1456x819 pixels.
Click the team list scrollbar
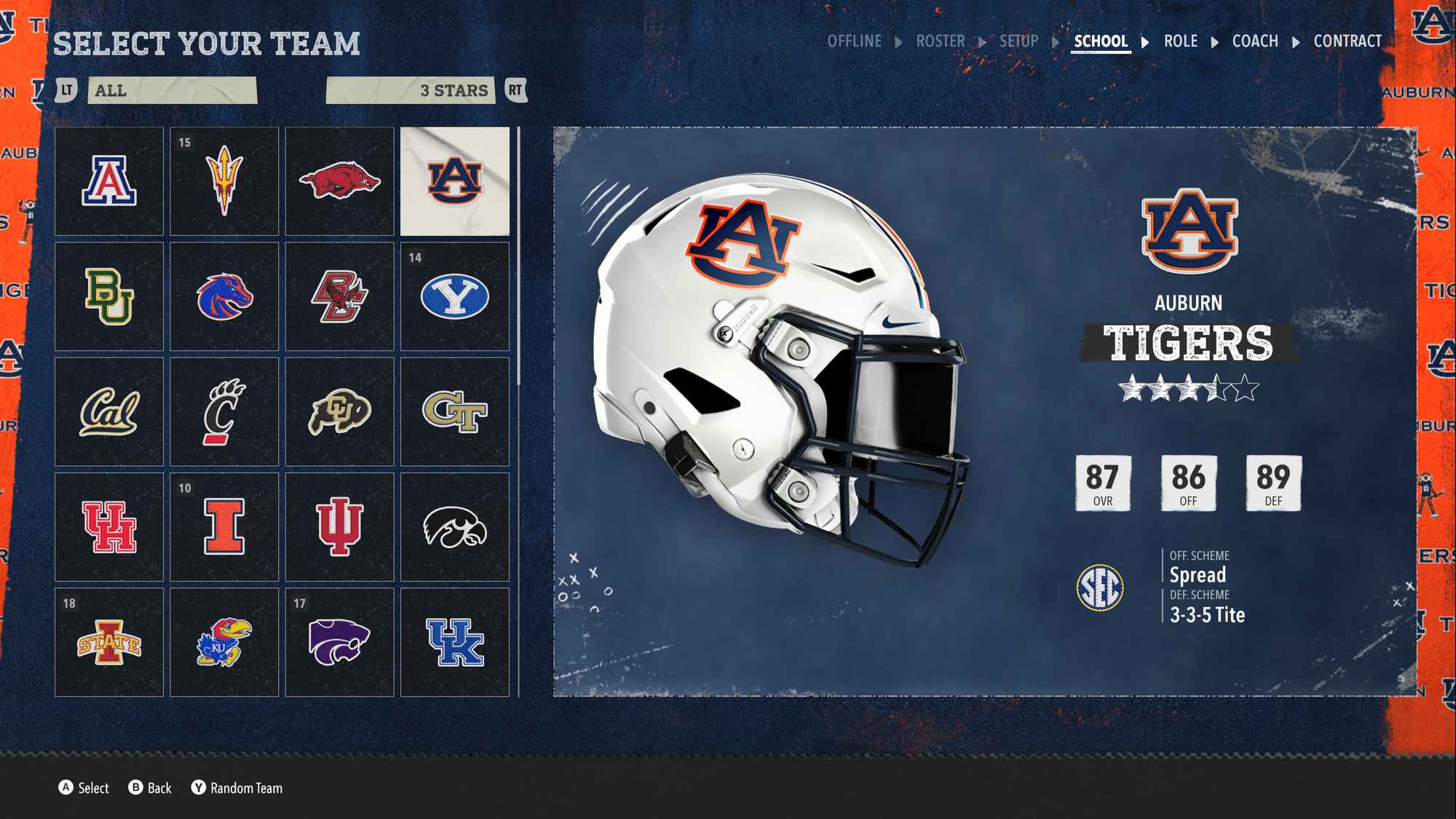(x=518, y=256)
